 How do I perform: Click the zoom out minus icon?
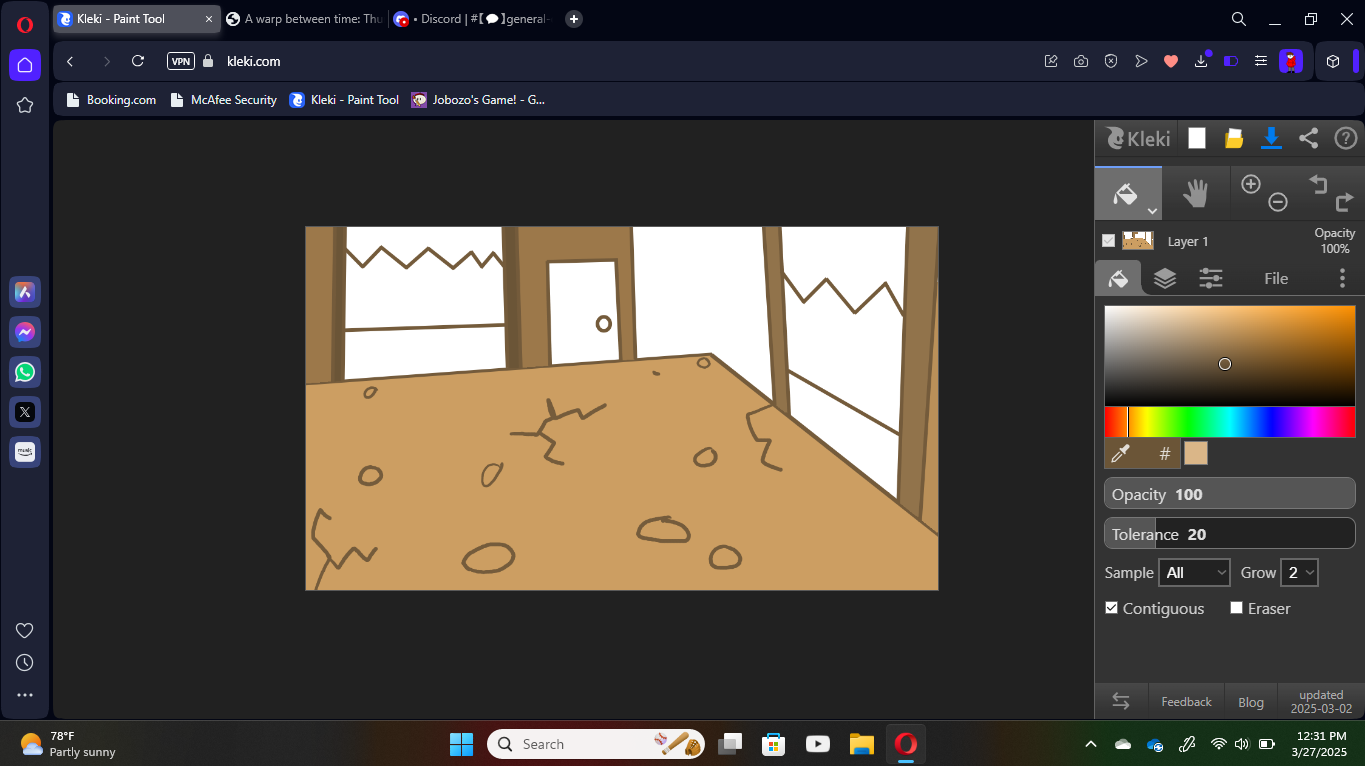(x=1277, y=202)
